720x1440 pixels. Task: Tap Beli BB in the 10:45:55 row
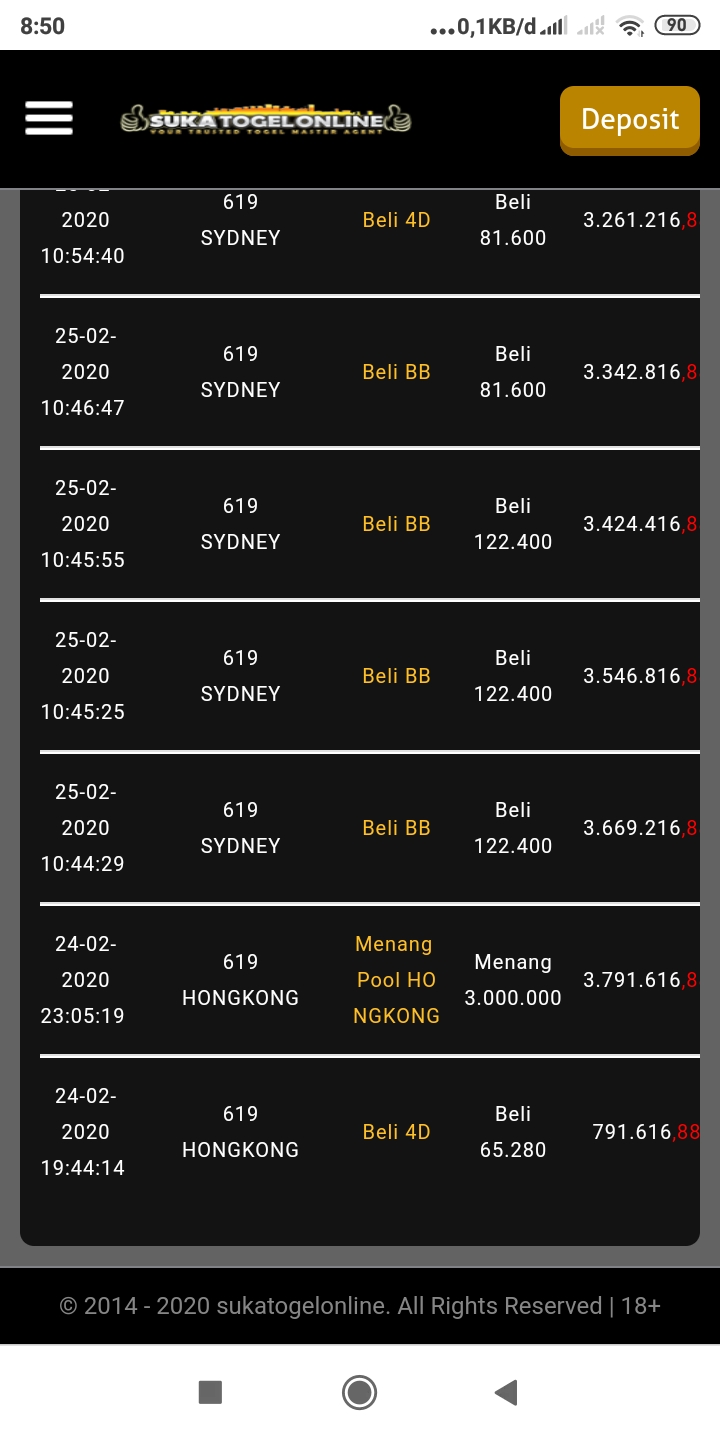coord(396,524)
